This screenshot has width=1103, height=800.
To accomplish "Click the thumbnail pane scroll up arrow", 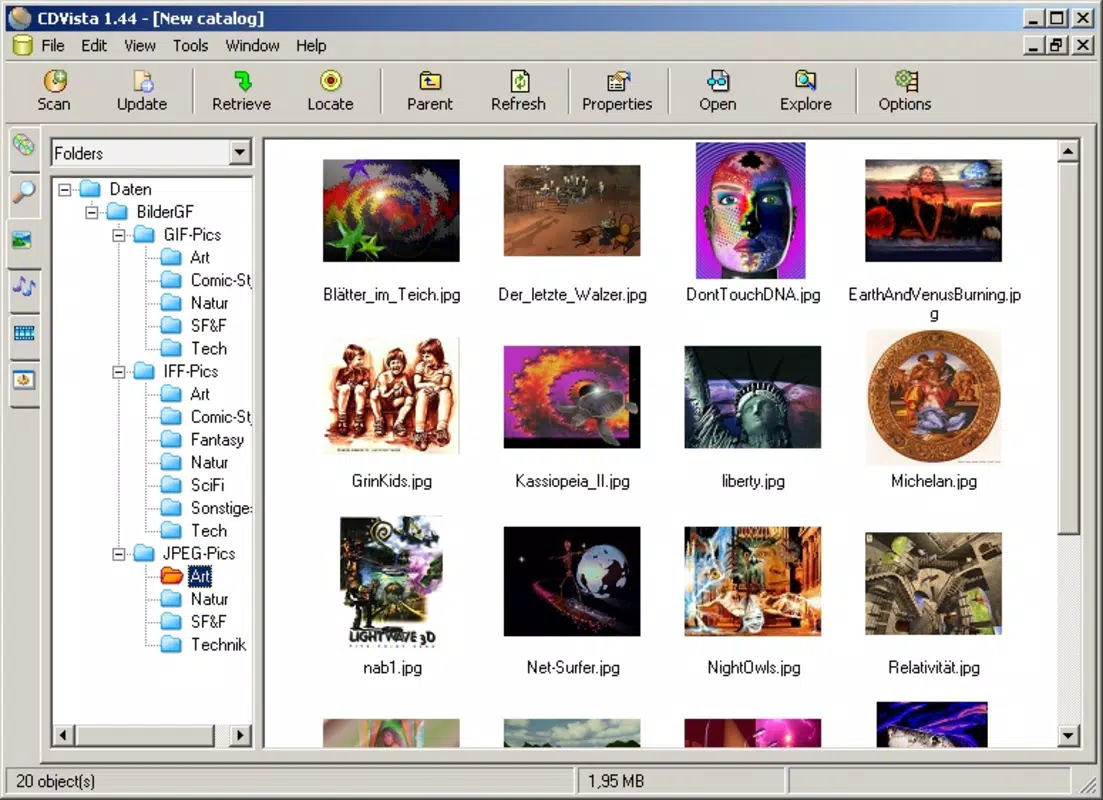I will (x=1068, y=151).
